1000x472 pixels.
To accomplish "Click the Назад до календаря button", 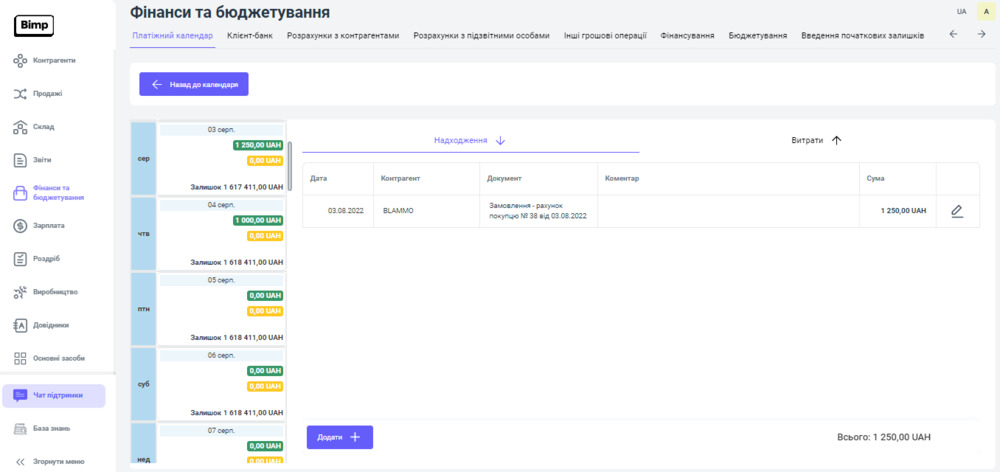I will (194, 85).
